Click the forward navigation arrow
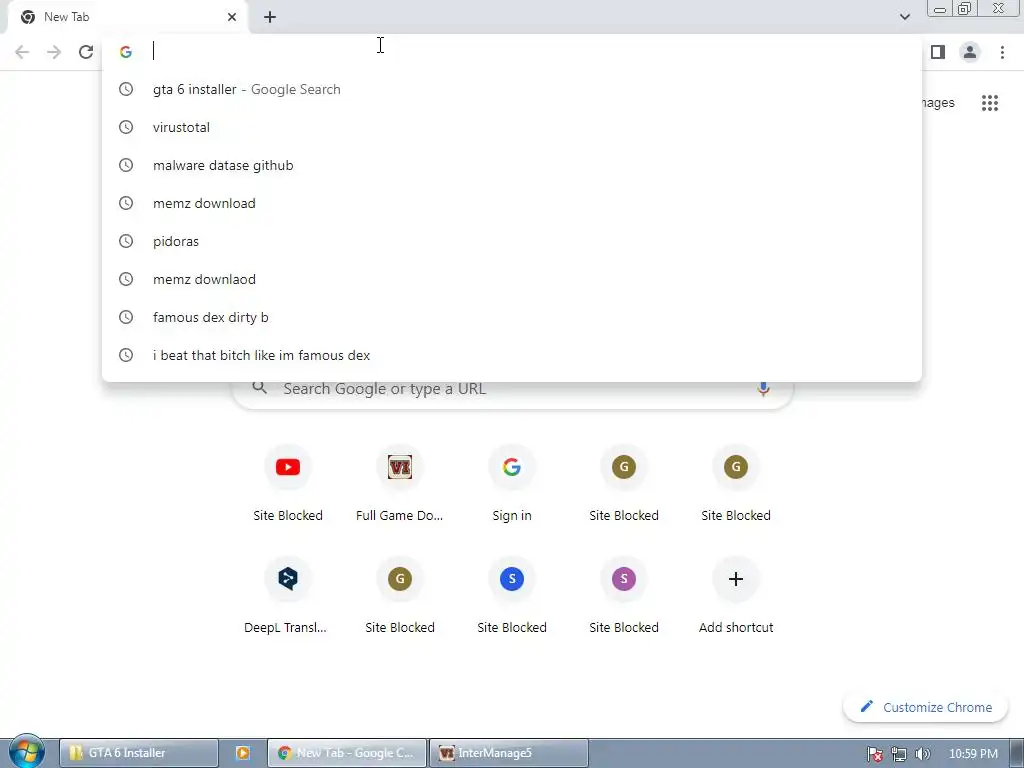Viewport: 1024px width, 768px height. 54,52
